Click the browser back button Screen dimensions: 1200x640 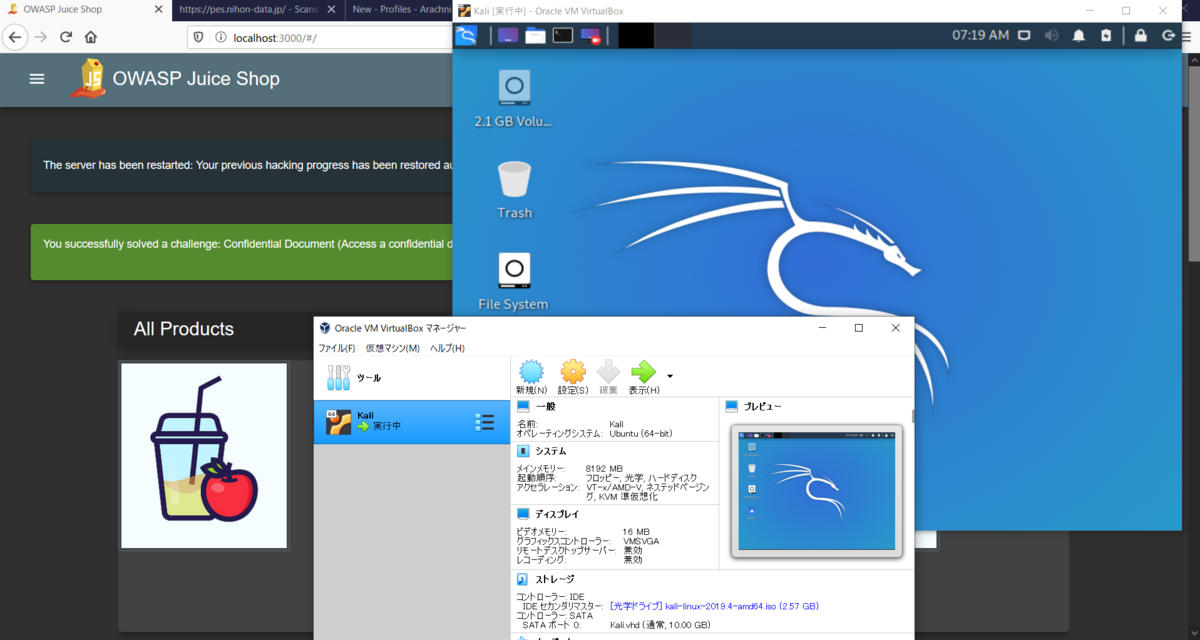[x=15, y=37]
